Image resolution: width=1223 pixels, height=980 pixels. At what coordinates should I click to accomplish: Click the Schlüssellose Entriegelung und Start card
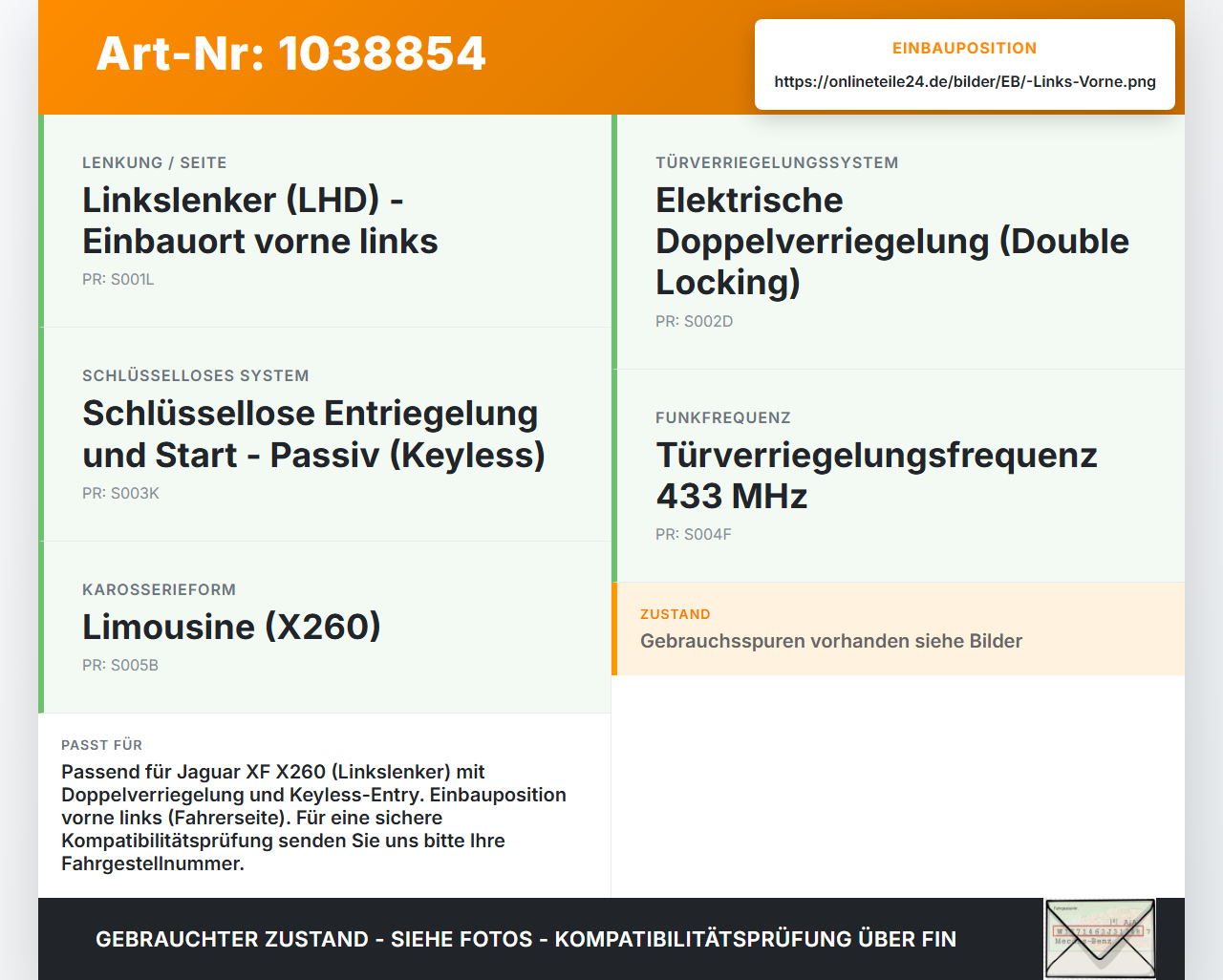point(325,435)
